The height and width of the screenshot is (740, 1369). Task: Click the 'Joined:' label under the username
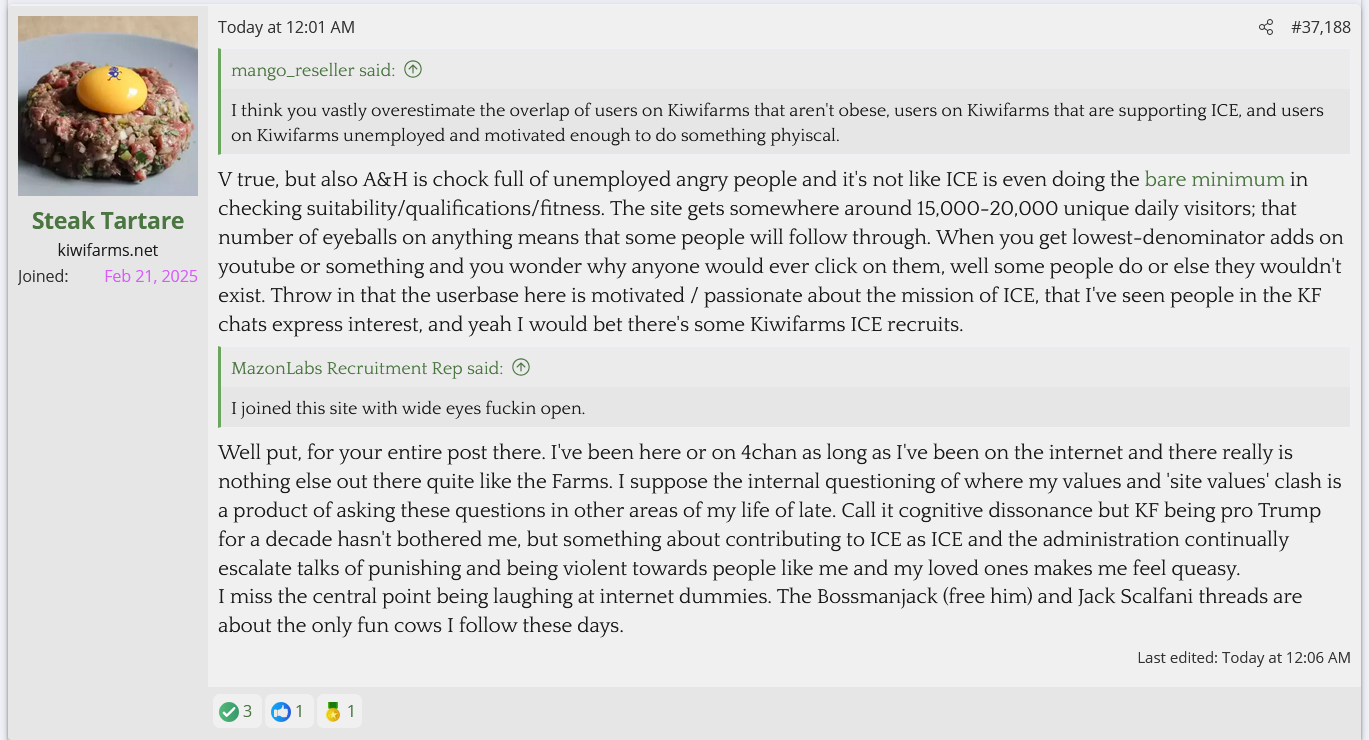[x=43, y=276]
